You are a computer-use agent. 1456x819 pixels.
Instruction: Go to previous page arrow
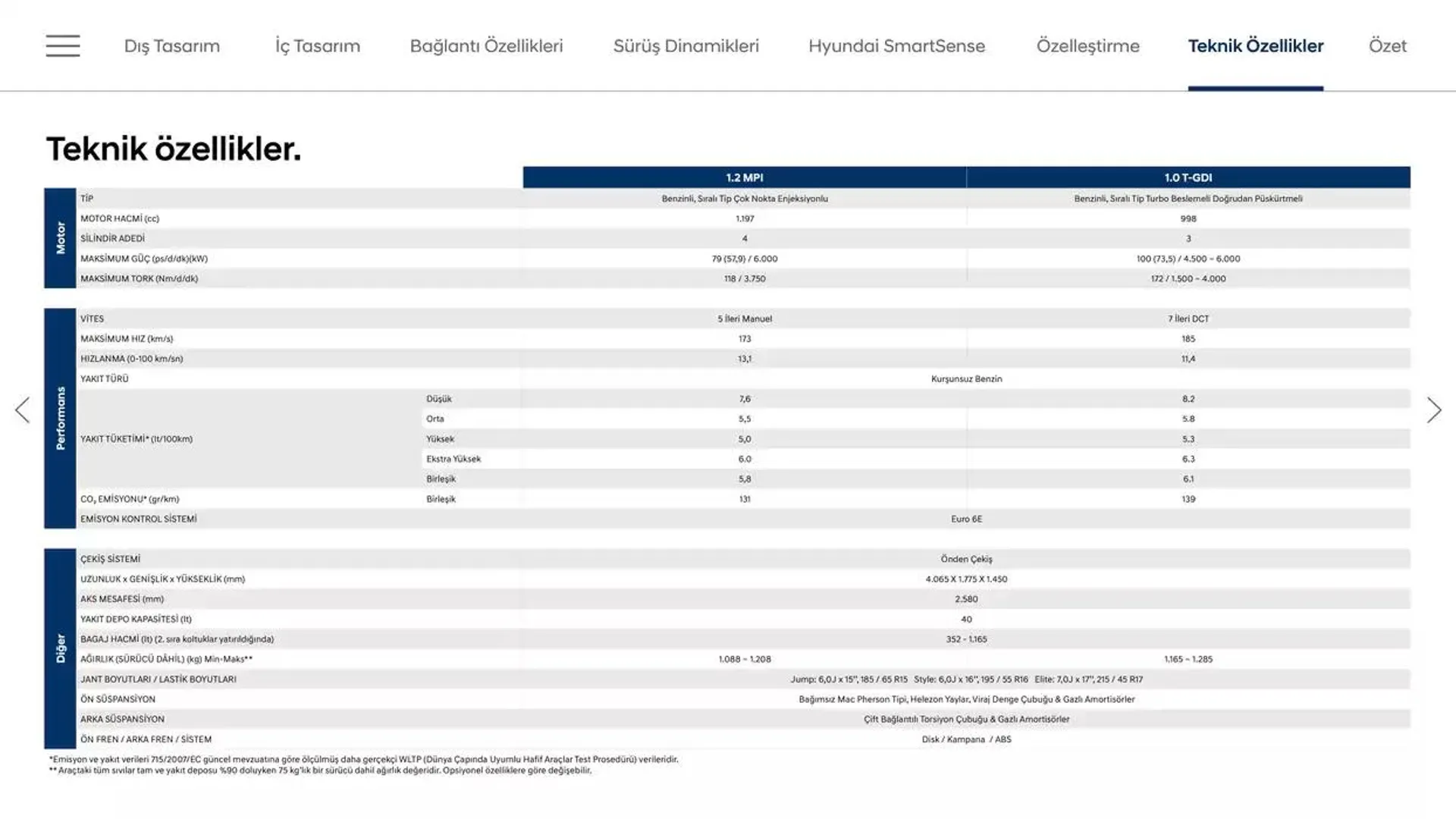click(23, 410)
